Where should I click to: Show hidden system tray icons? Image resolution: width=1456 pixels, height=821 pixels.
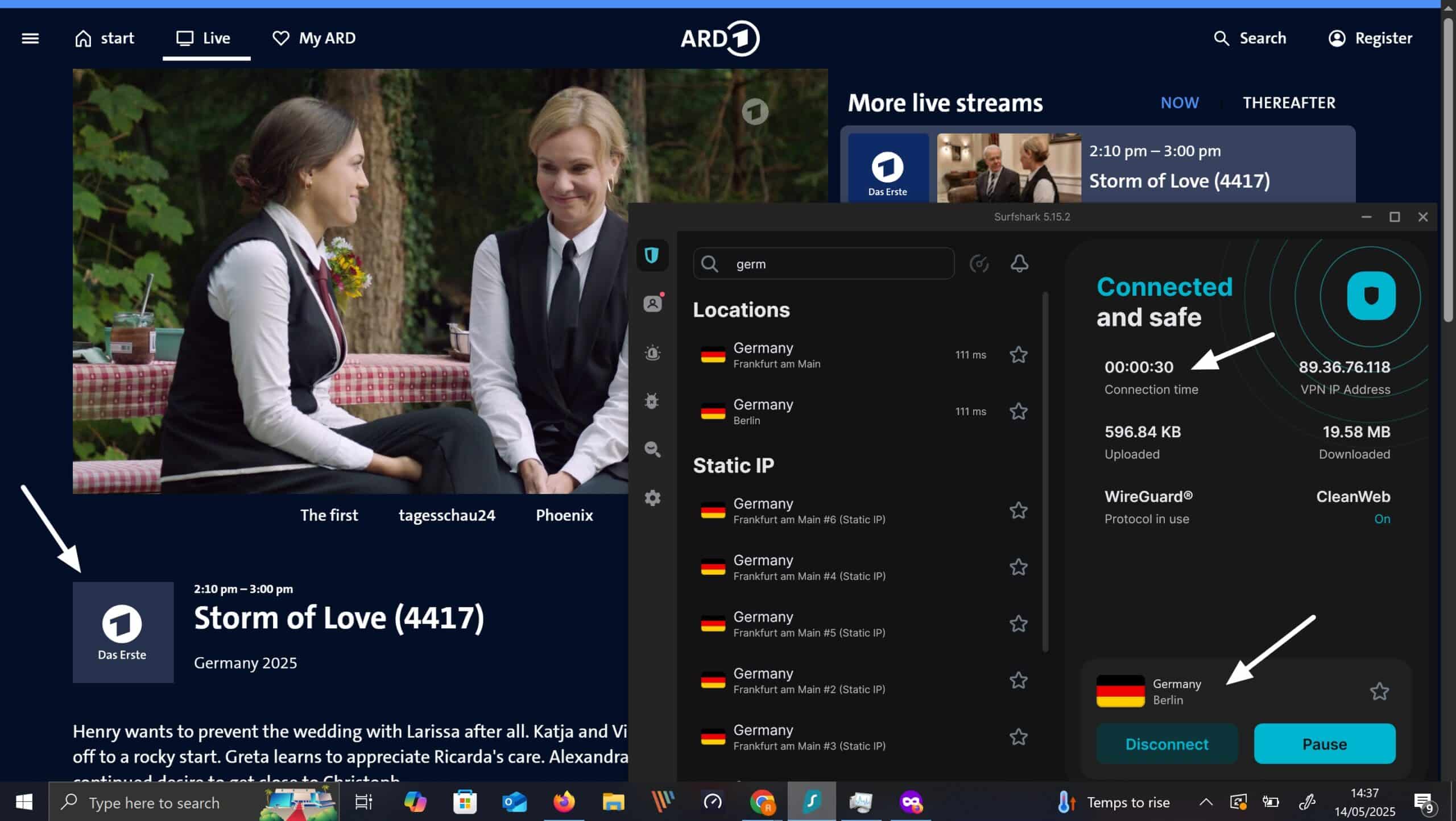tap(1206, 802)
